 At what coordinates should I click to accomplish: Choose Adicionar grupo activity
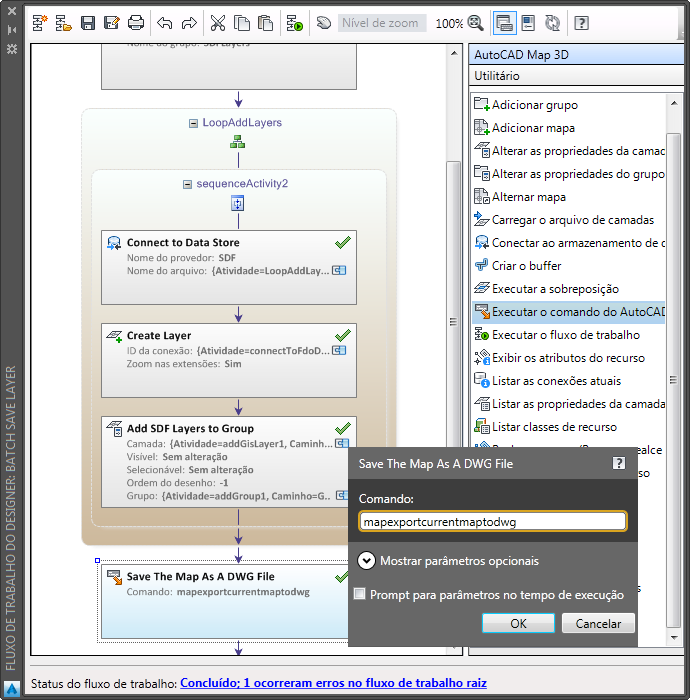point(569,105)
